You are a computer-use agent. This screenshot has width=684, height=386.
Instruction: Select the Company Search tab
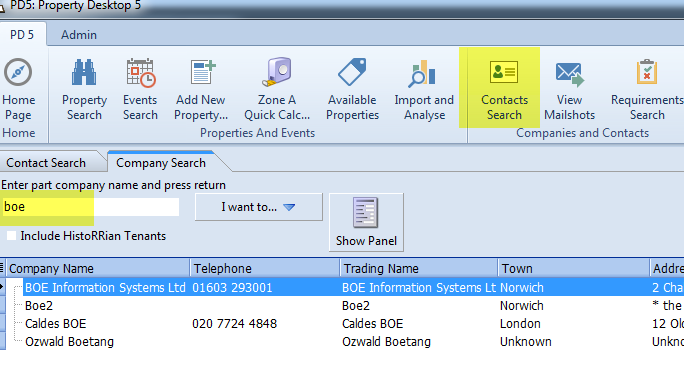click(x=161, y=163)
